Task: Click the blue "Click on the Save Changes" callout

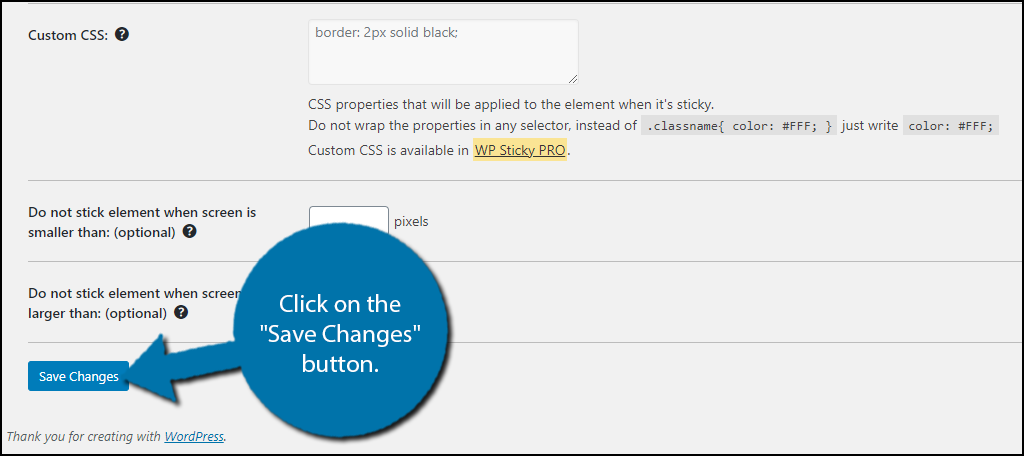Action: click(x=340, y=333)
